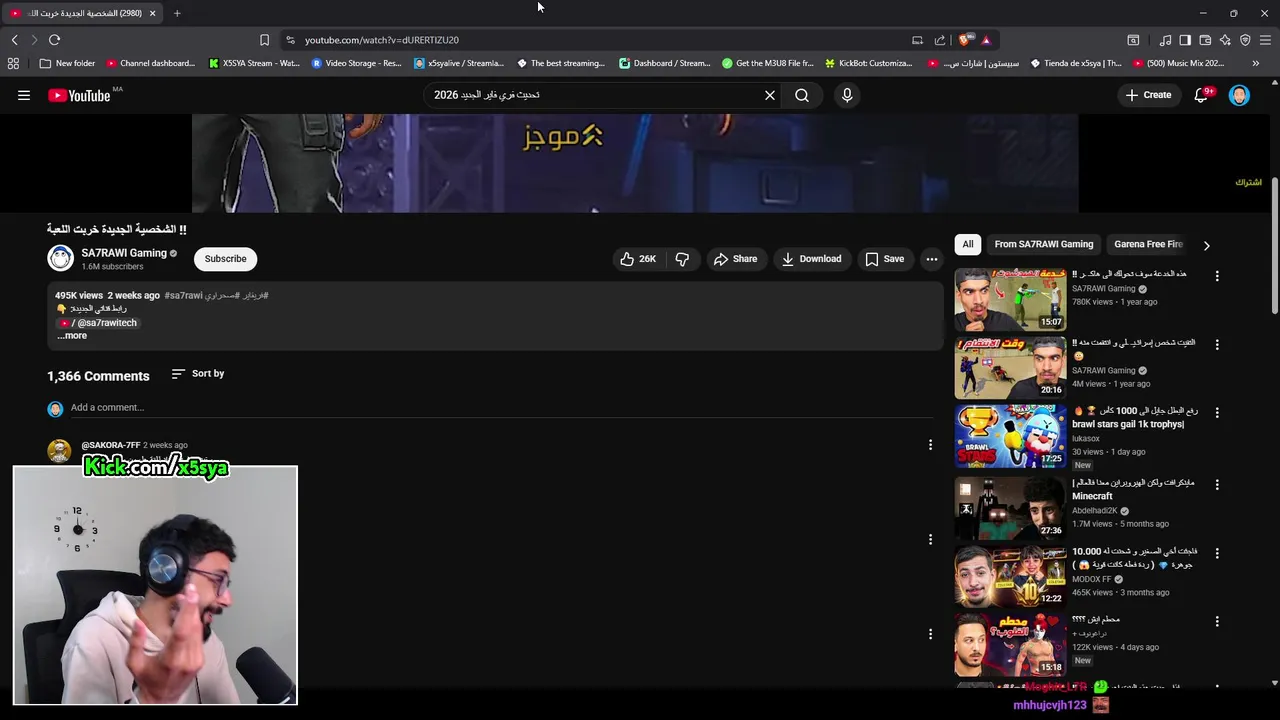Open more actions beside the Save button
This screenshot has width=1280, height=720.
click(932, 259)
